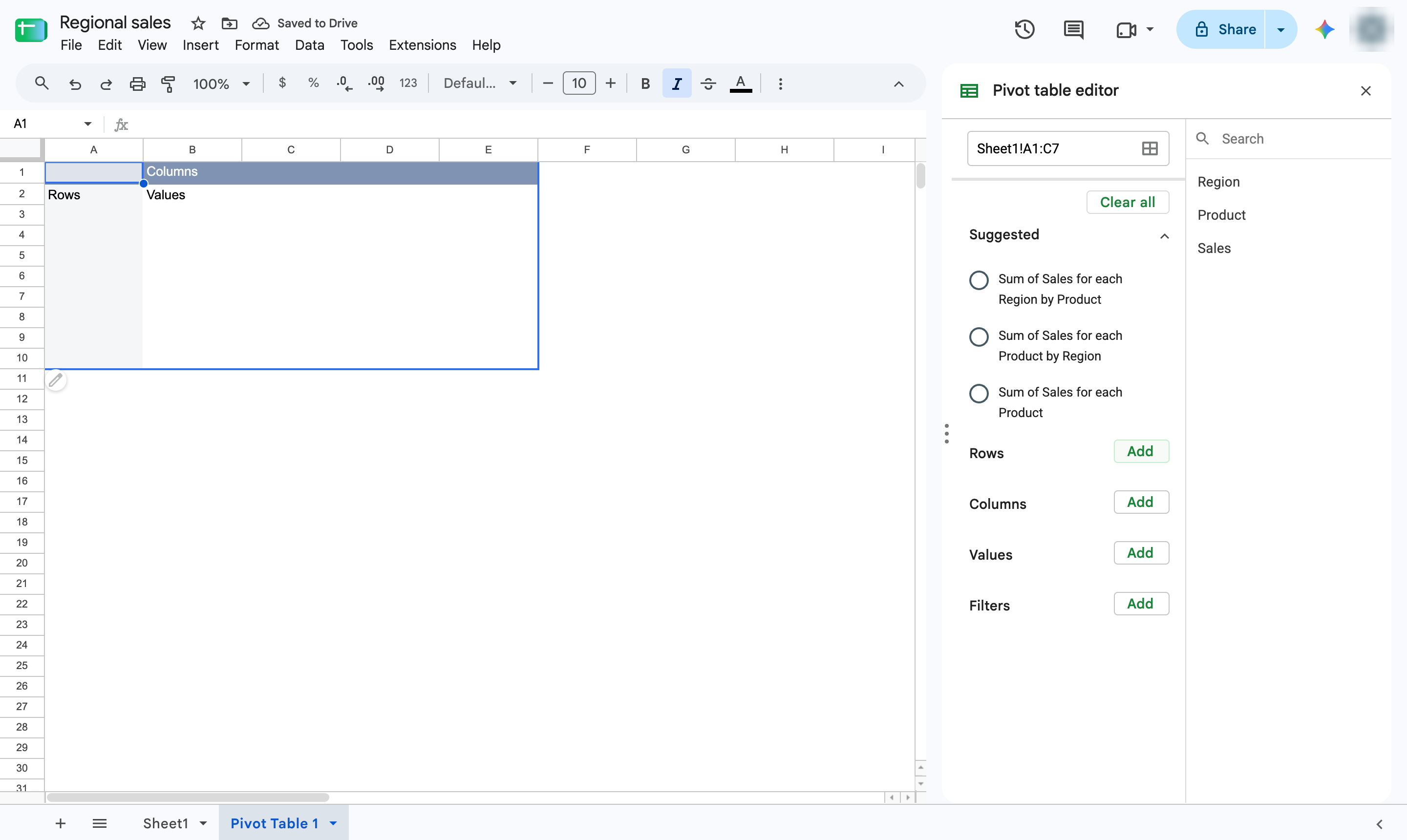Click Add button for Values

[x=1140, y=552]
